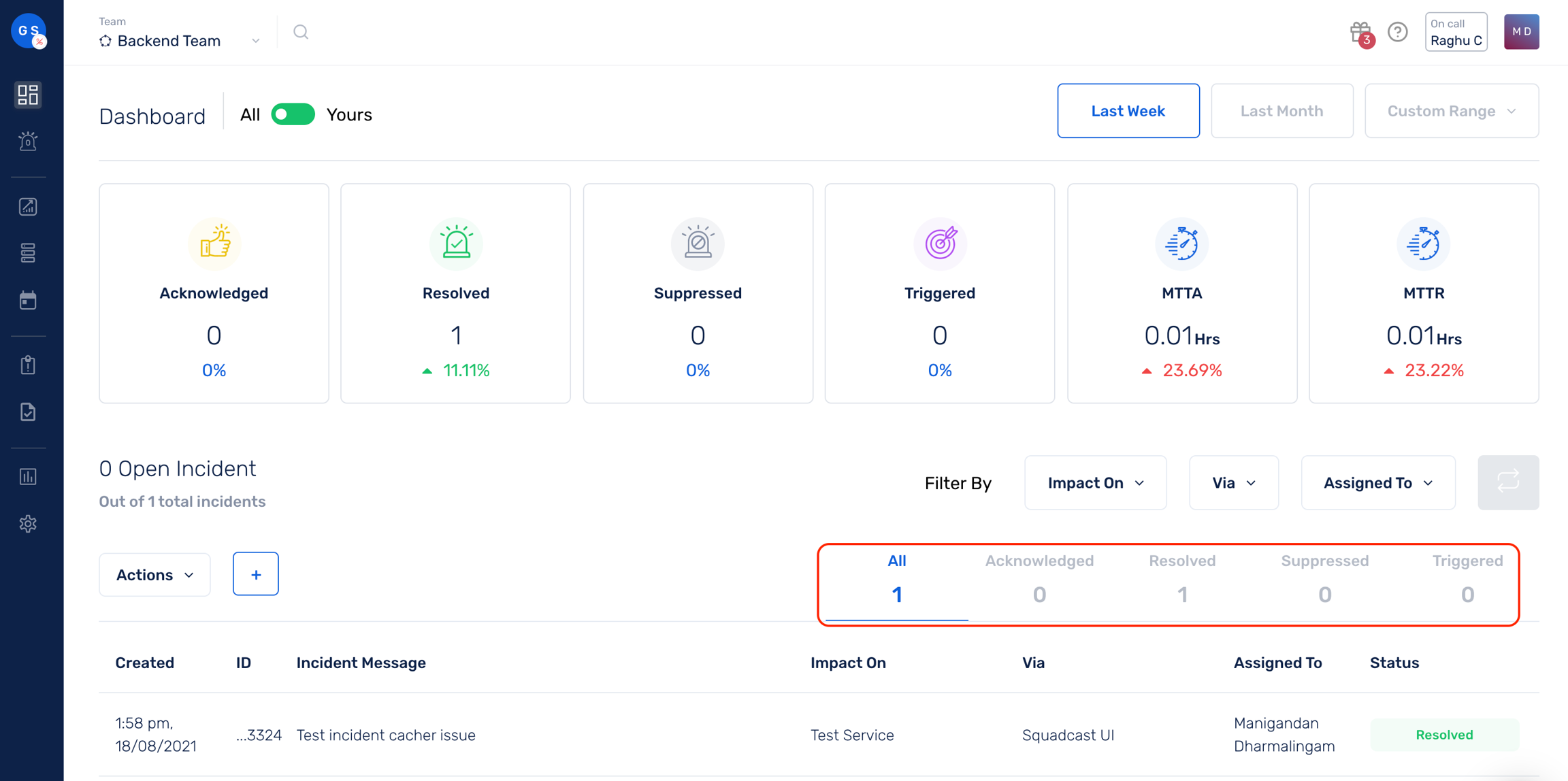
Task: Open the Impact On filter dropdown
Action: (1095, 482)
